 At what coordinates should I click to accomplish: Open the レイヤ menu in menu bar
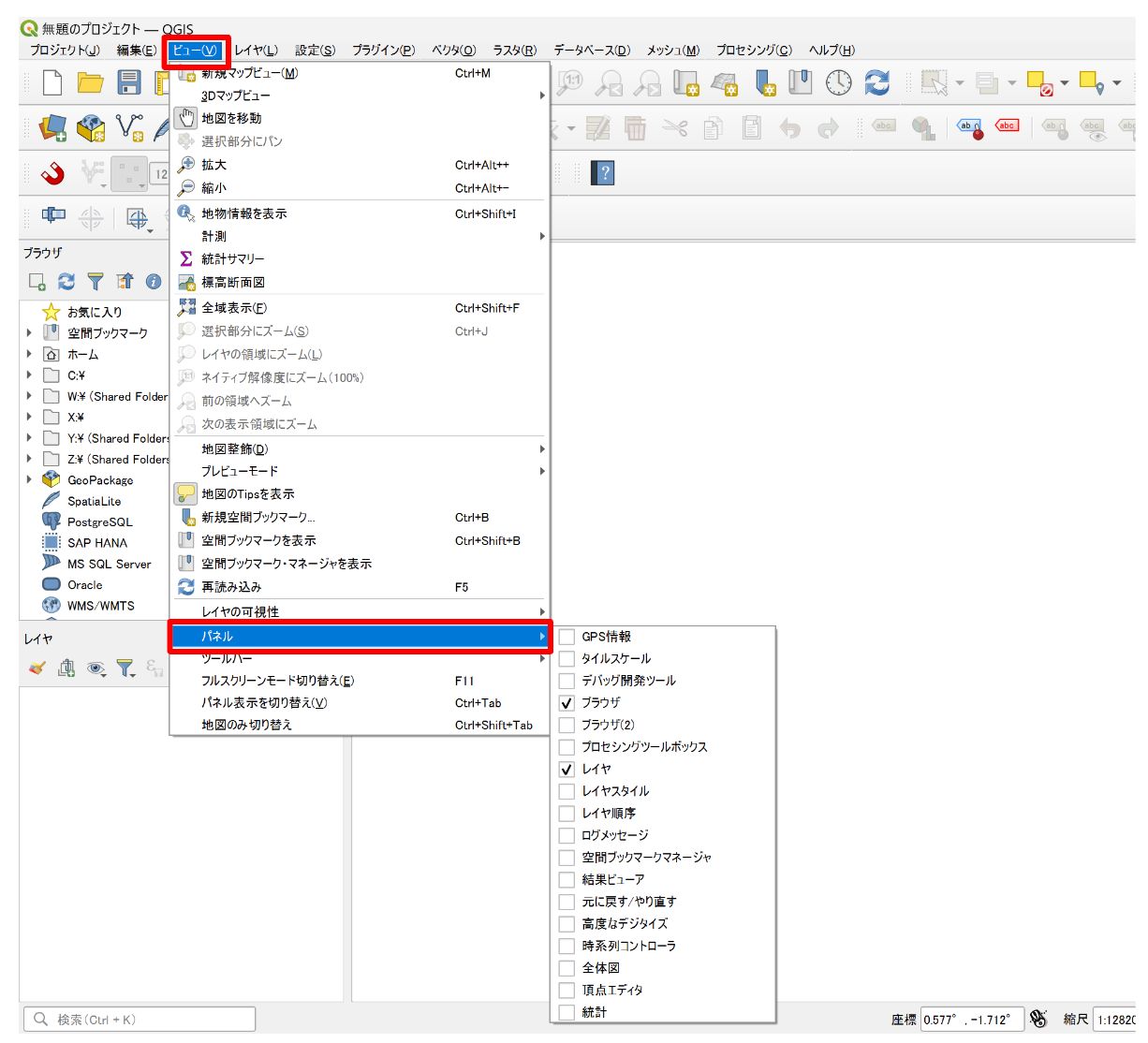(x=256, y=51)
